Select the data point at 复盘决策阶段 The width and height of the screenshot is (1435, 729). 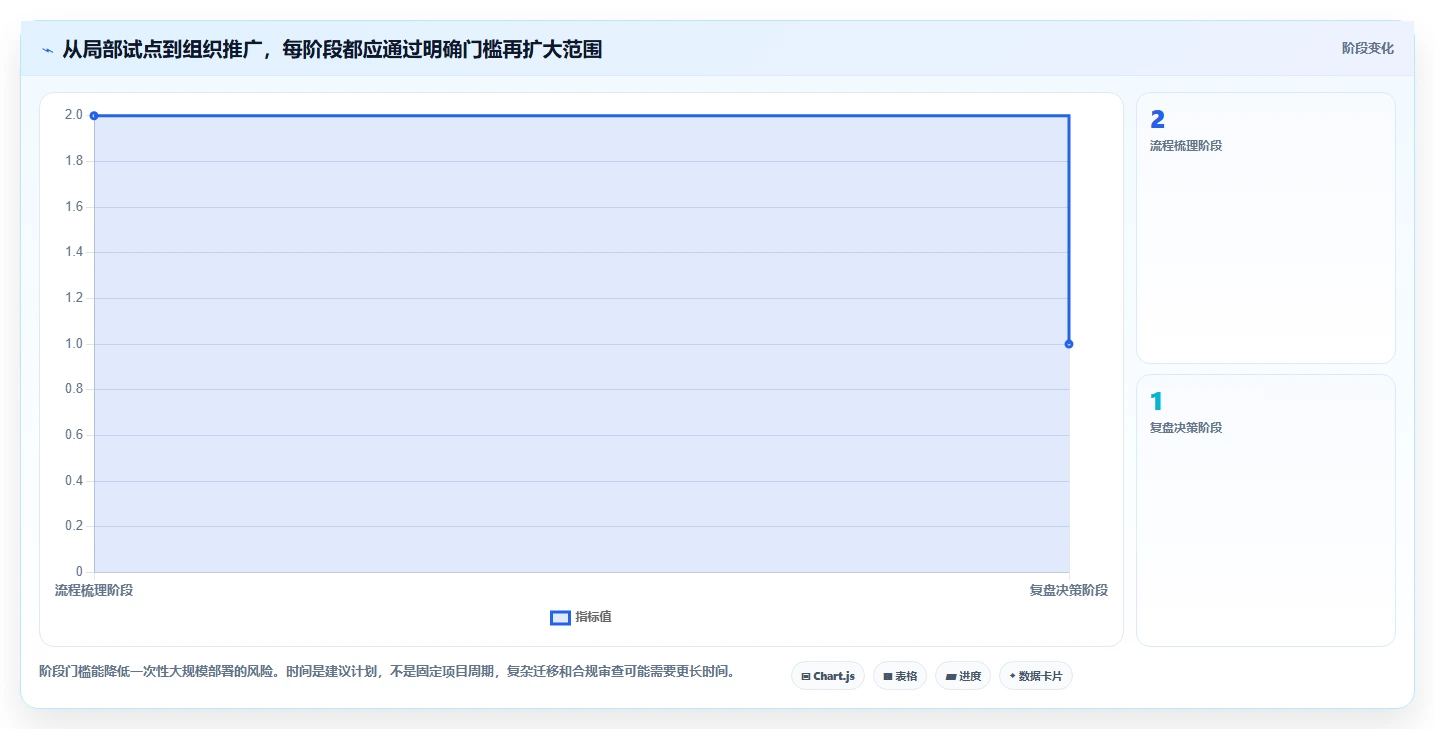tap(1069, 344)
